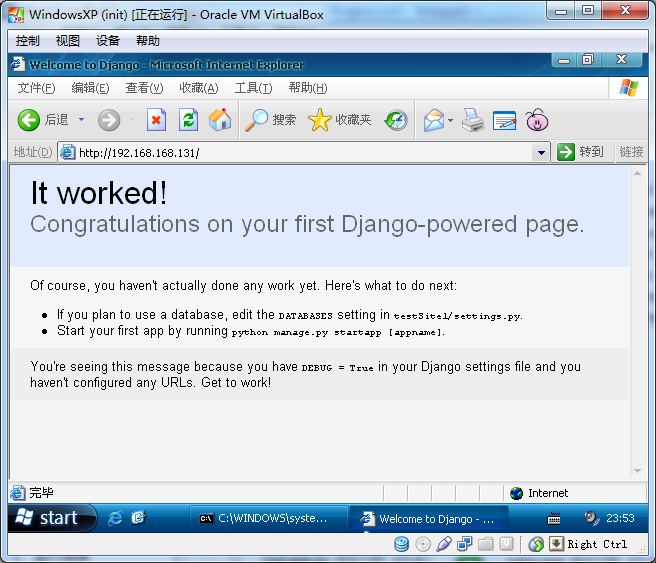Expand the Forward button history dropdown
The height and width of the screenshot is (563, 656).
(132, 120)
